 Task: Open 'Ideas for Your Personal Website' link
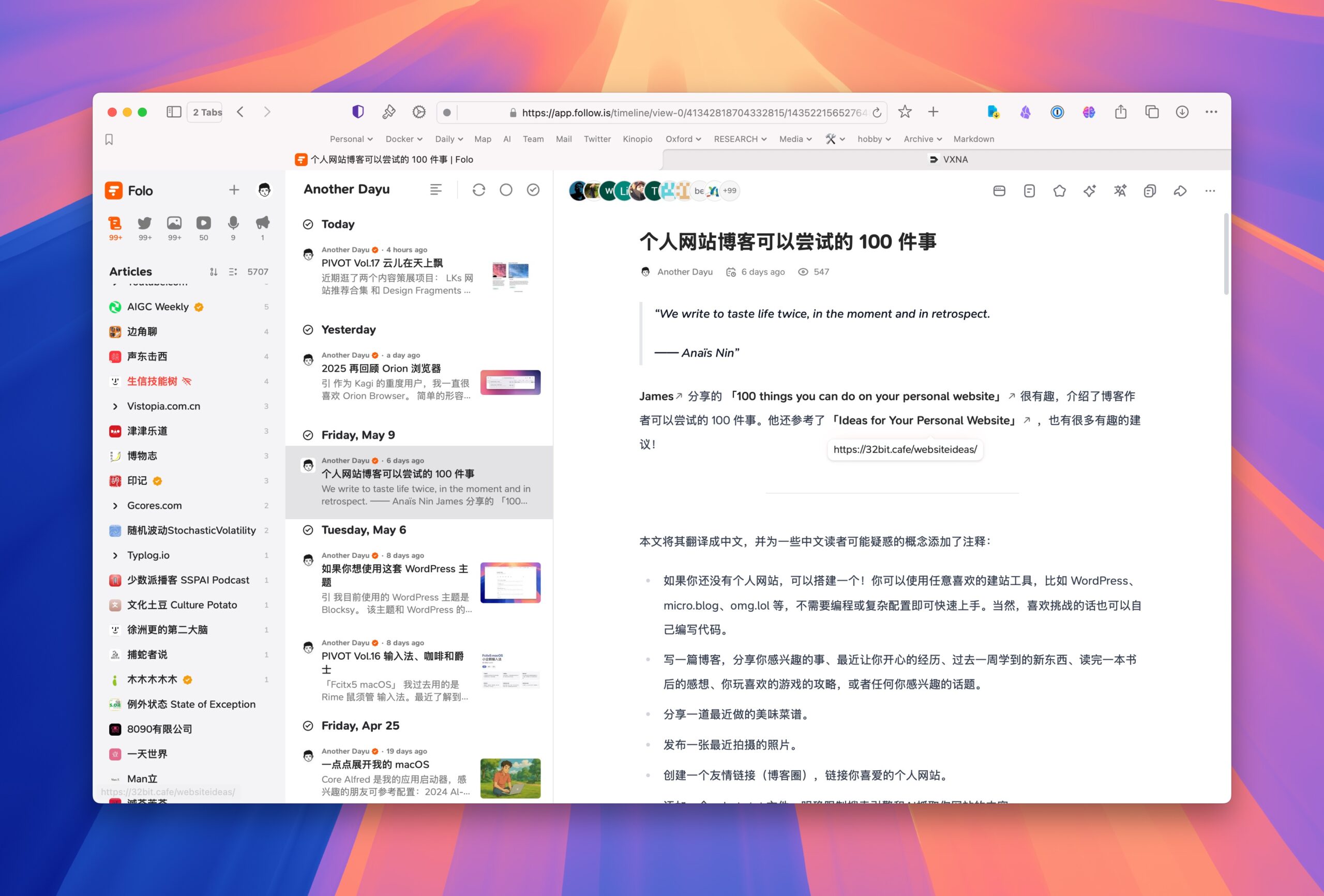(931, 420)
